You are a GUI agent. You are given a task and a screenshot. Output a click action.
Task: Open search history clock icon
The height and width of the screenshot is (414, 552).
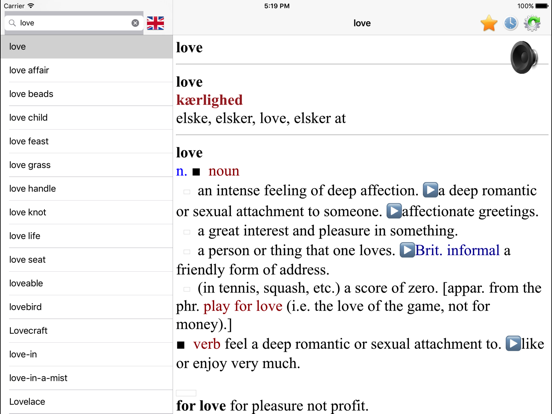pyautogui.click(x=510, y=23)
